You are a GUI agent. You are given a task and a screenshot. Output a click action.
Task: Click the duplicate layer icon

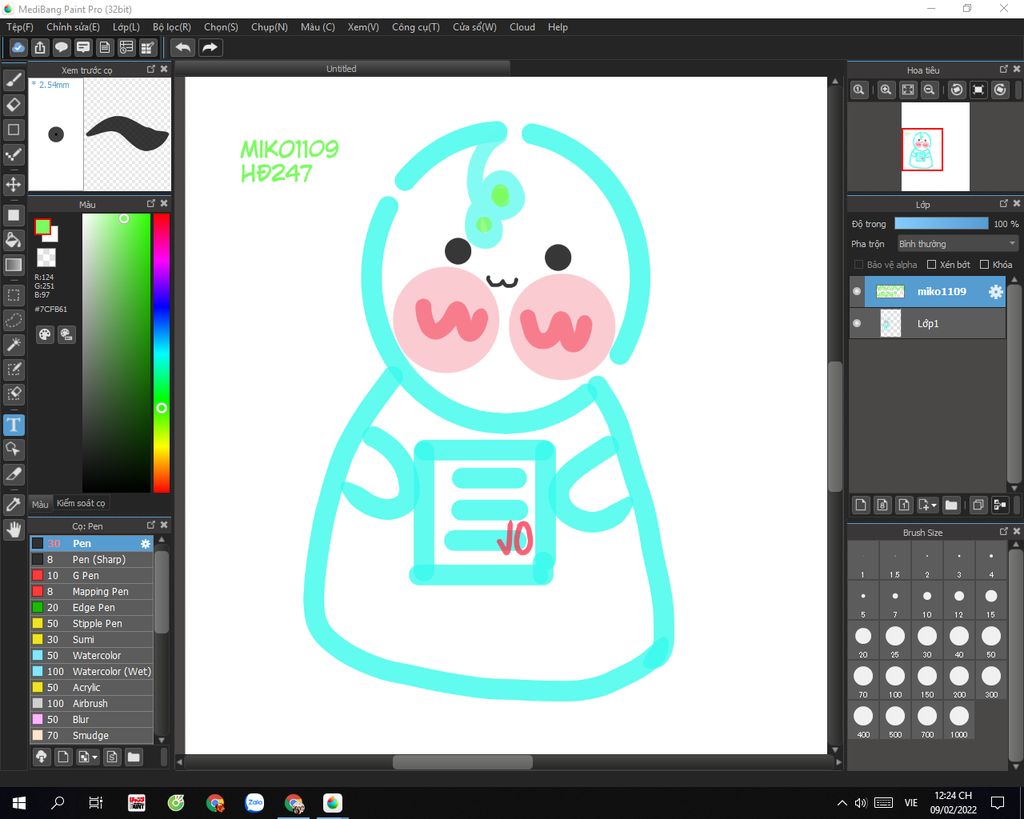(x=978, y=505)
